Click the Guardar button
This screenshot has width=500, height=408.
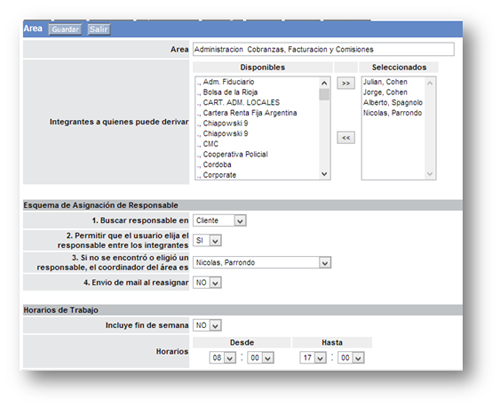click(65, 29)
